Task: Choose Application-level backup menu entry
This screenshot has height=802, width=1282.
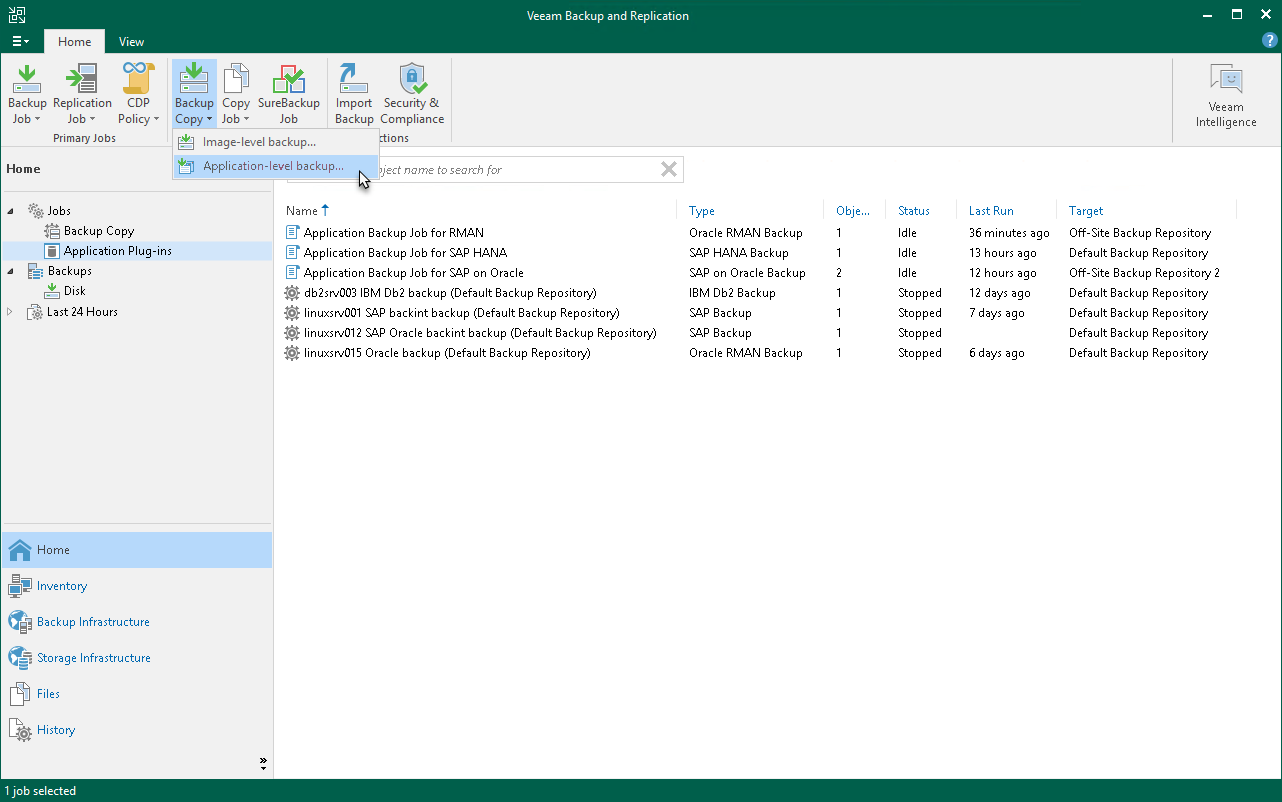Action: click(x=273, y=166)
